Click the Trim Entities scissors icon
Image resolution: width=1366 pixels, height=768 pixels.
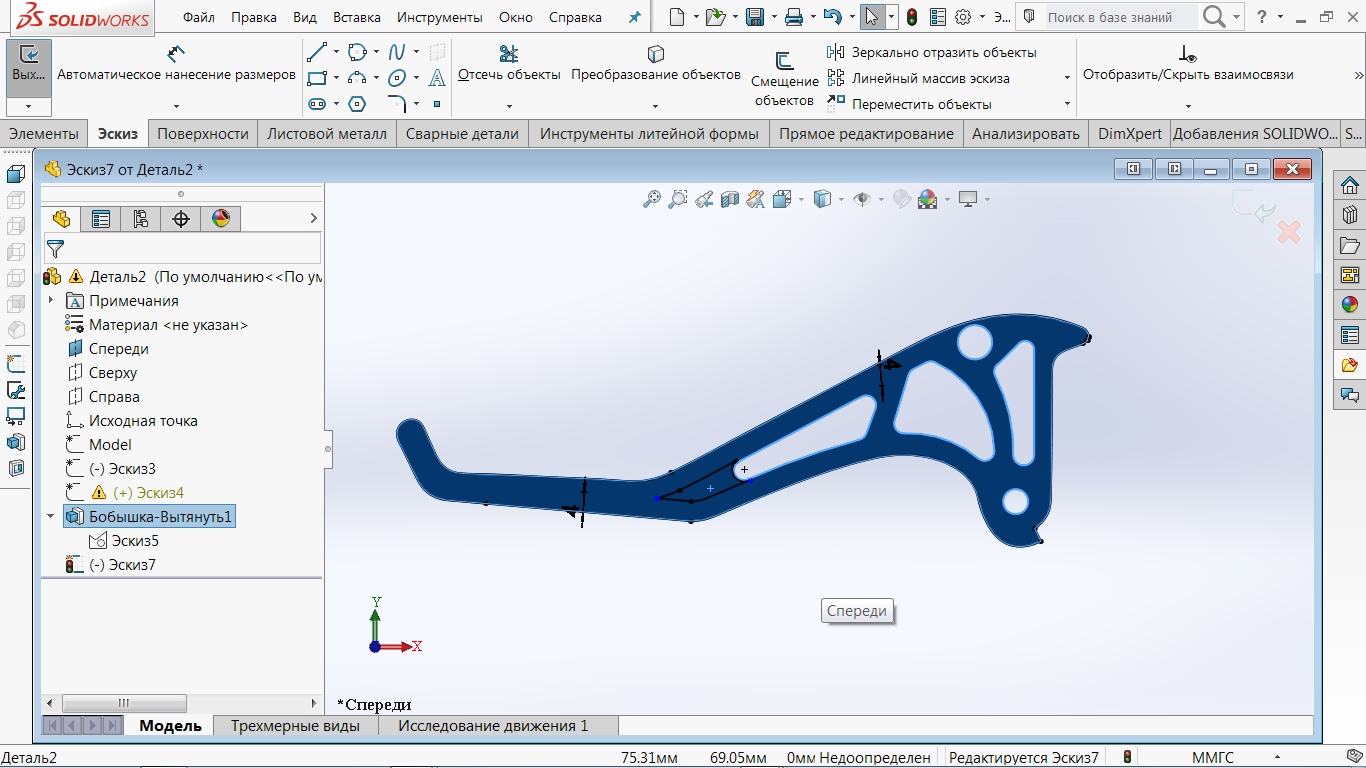[x=508, y=53]
